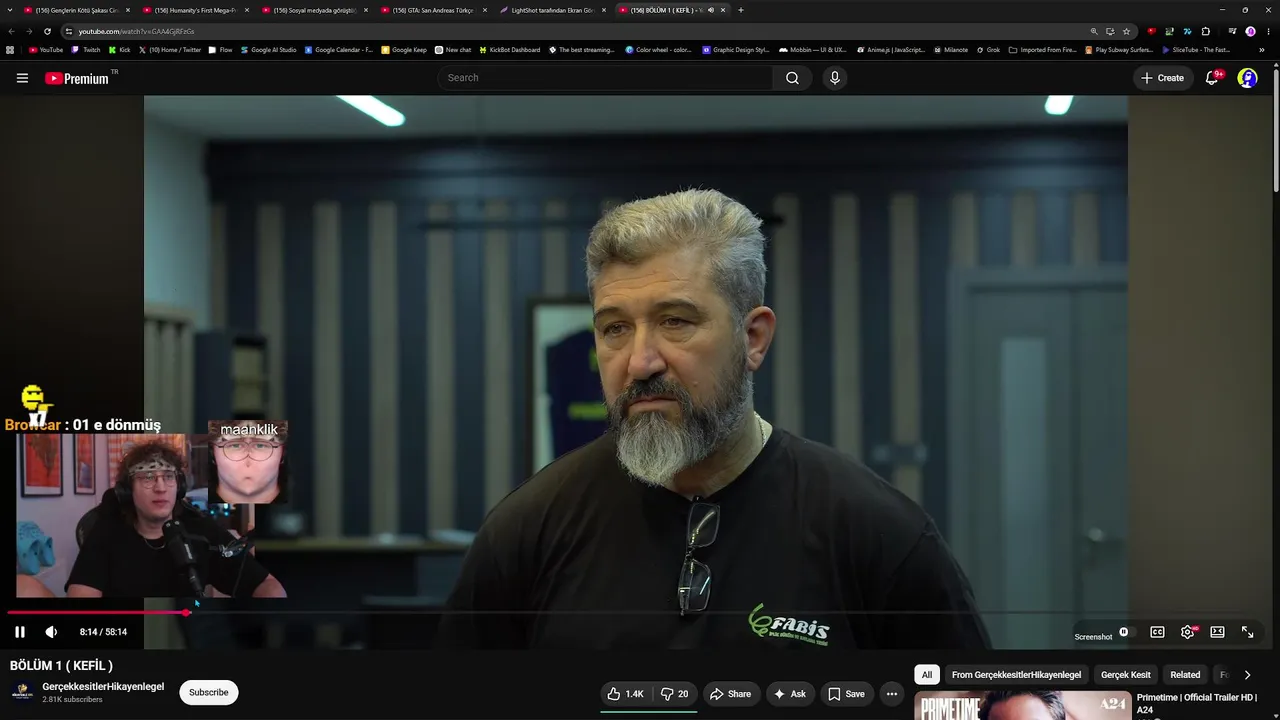Bookmark this page with star icon

point(1126,31)
